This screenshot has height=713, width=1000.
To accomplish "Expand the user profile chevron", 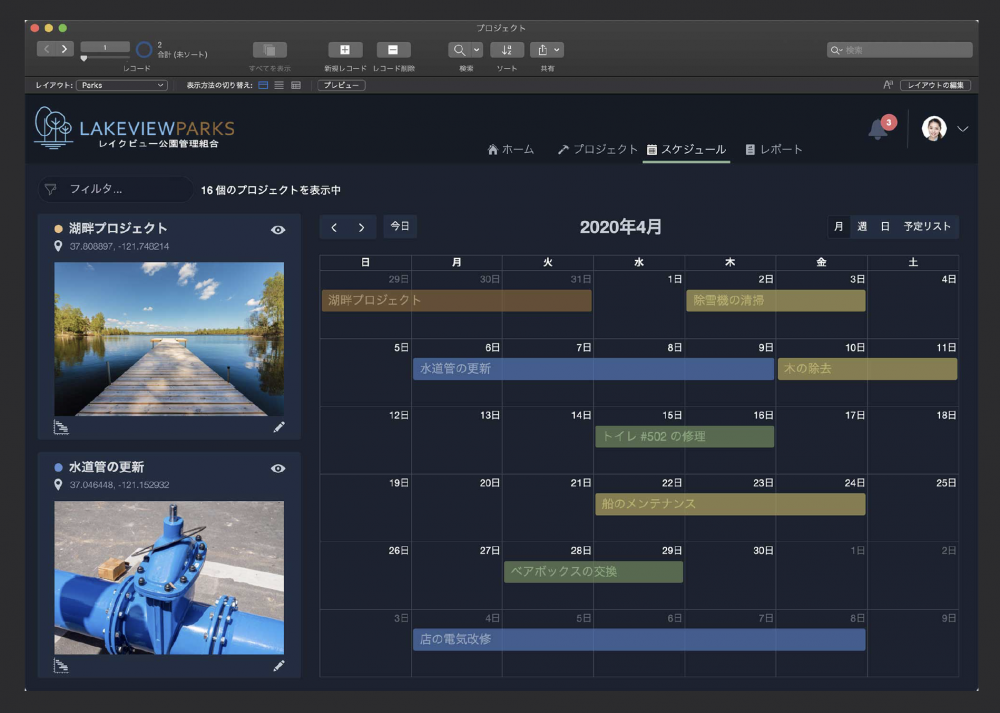I will 963,129.
